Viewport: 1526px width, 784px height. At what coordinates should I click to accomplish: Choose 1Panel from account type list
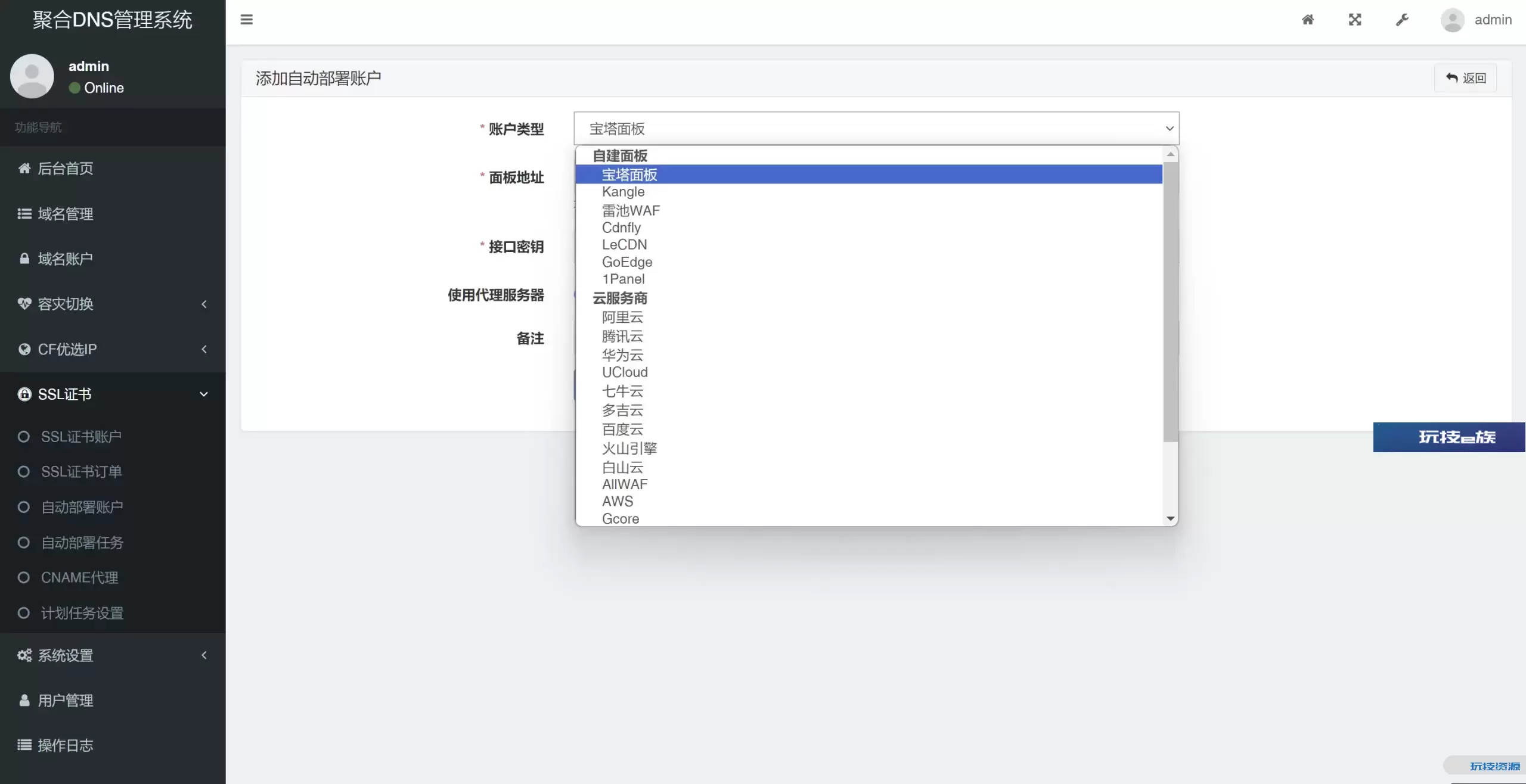[x=869, y=279]
